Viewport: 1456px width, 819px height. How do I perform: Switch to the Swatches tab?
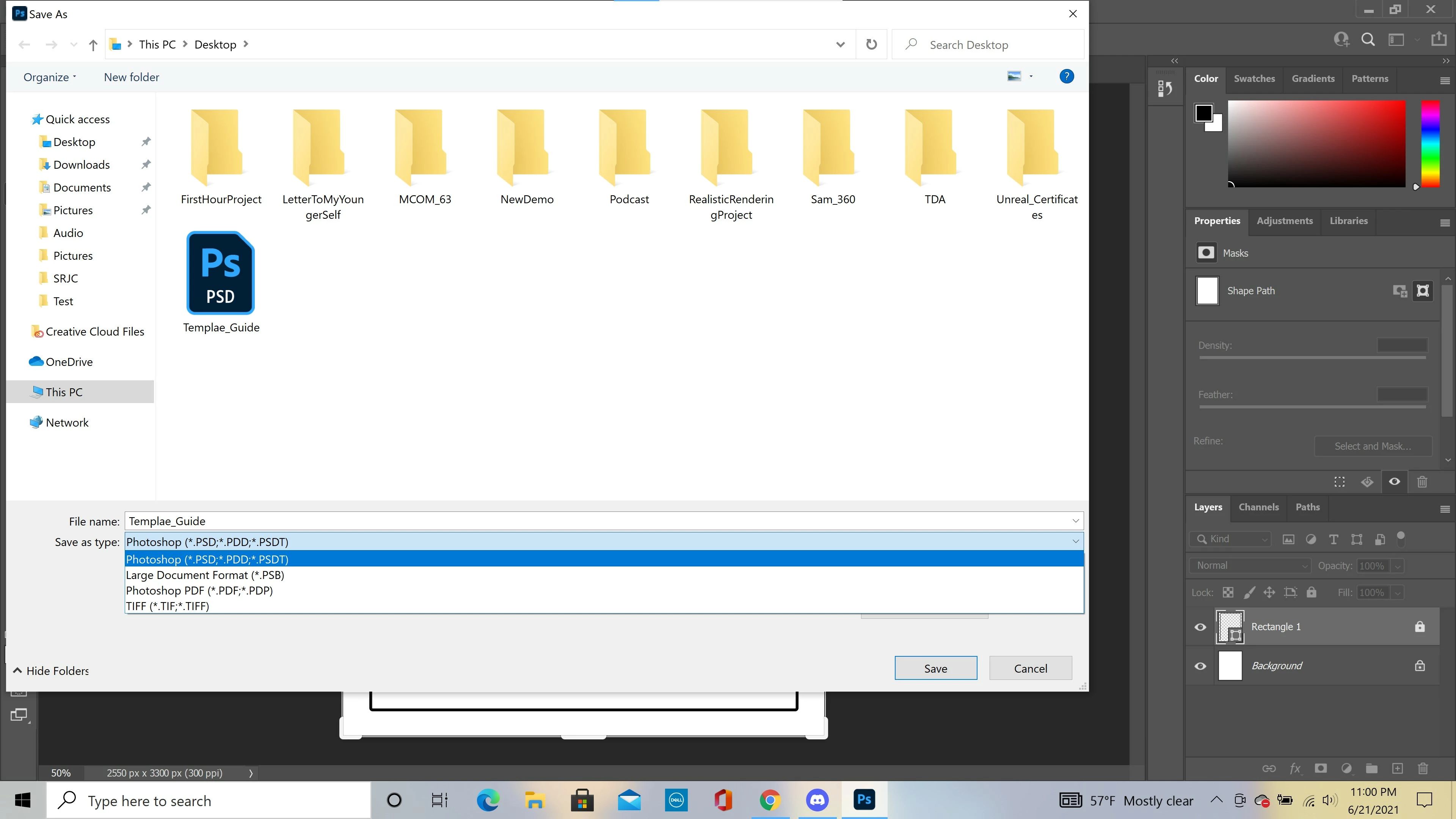click(x=1254, y=78)
